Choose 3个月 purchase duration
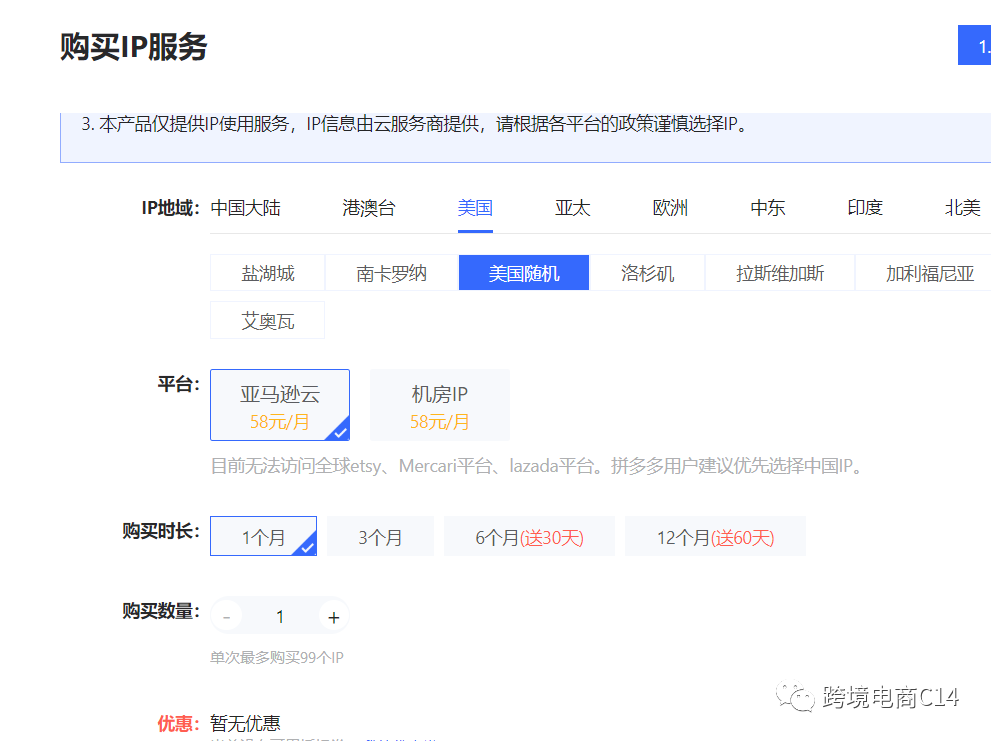The image size is (991, 741). point(380,536)
